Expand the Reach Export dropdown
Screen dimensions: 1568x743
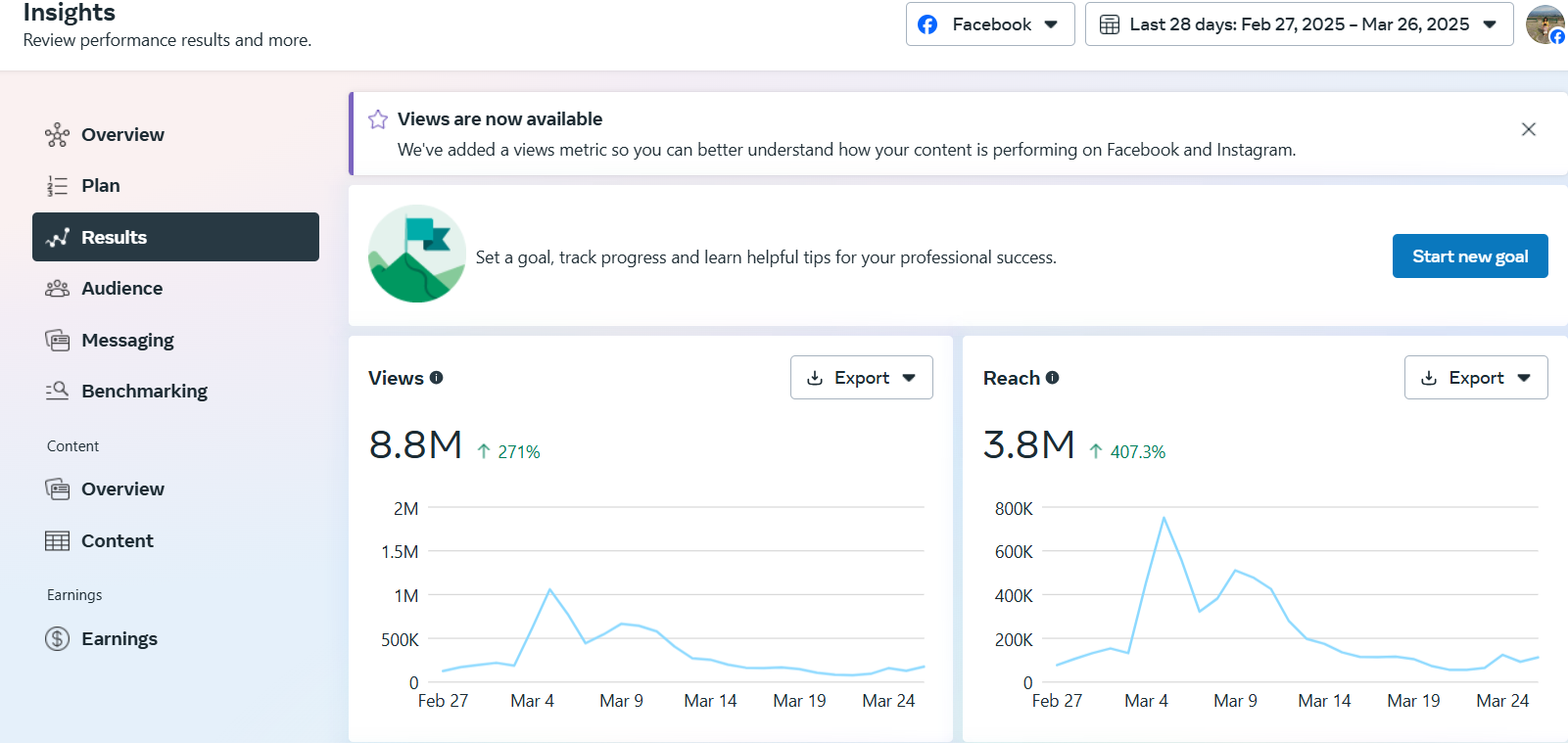click(x=1475, y=378)
